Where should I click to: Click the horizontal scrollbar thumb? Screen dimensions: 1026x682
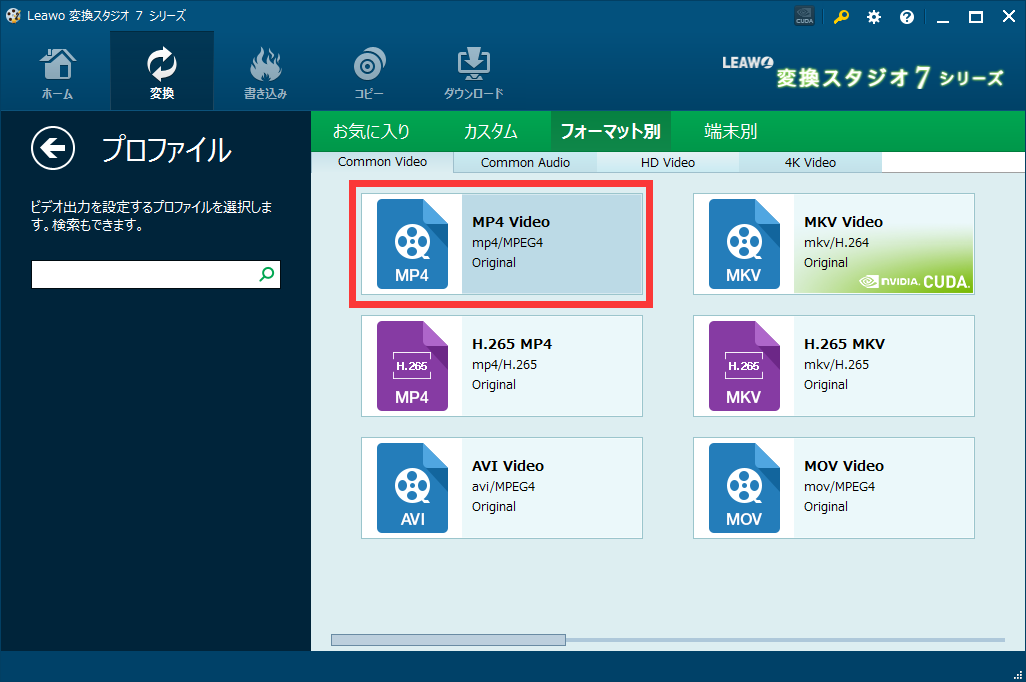[448, 640]
